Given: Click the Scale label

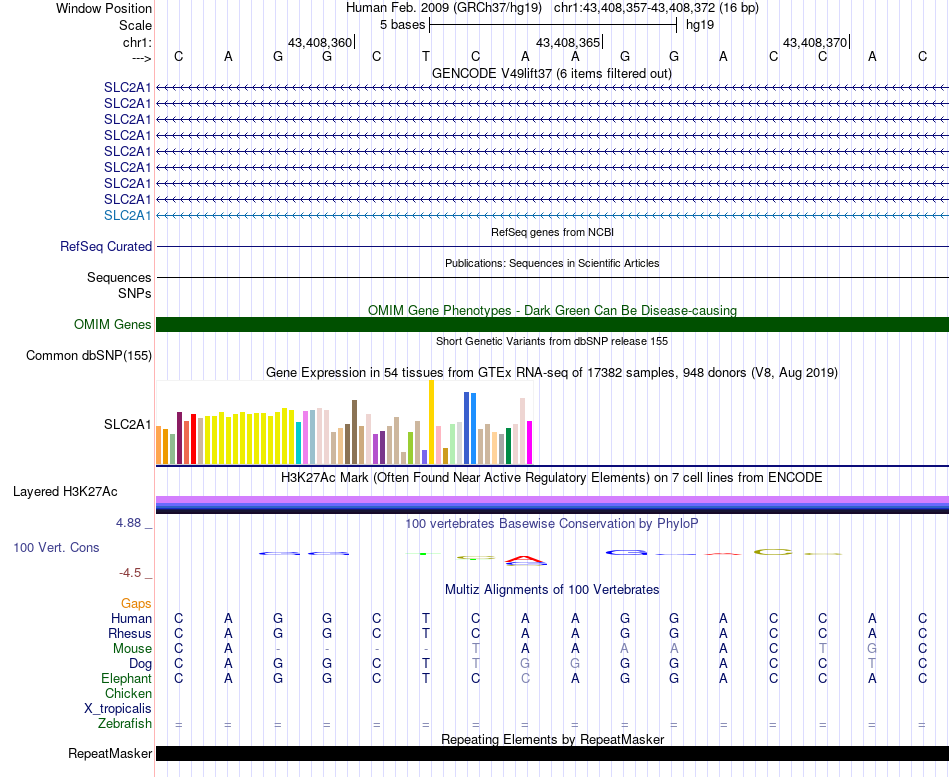Looking at the screenshot, I should click(135, 25).
